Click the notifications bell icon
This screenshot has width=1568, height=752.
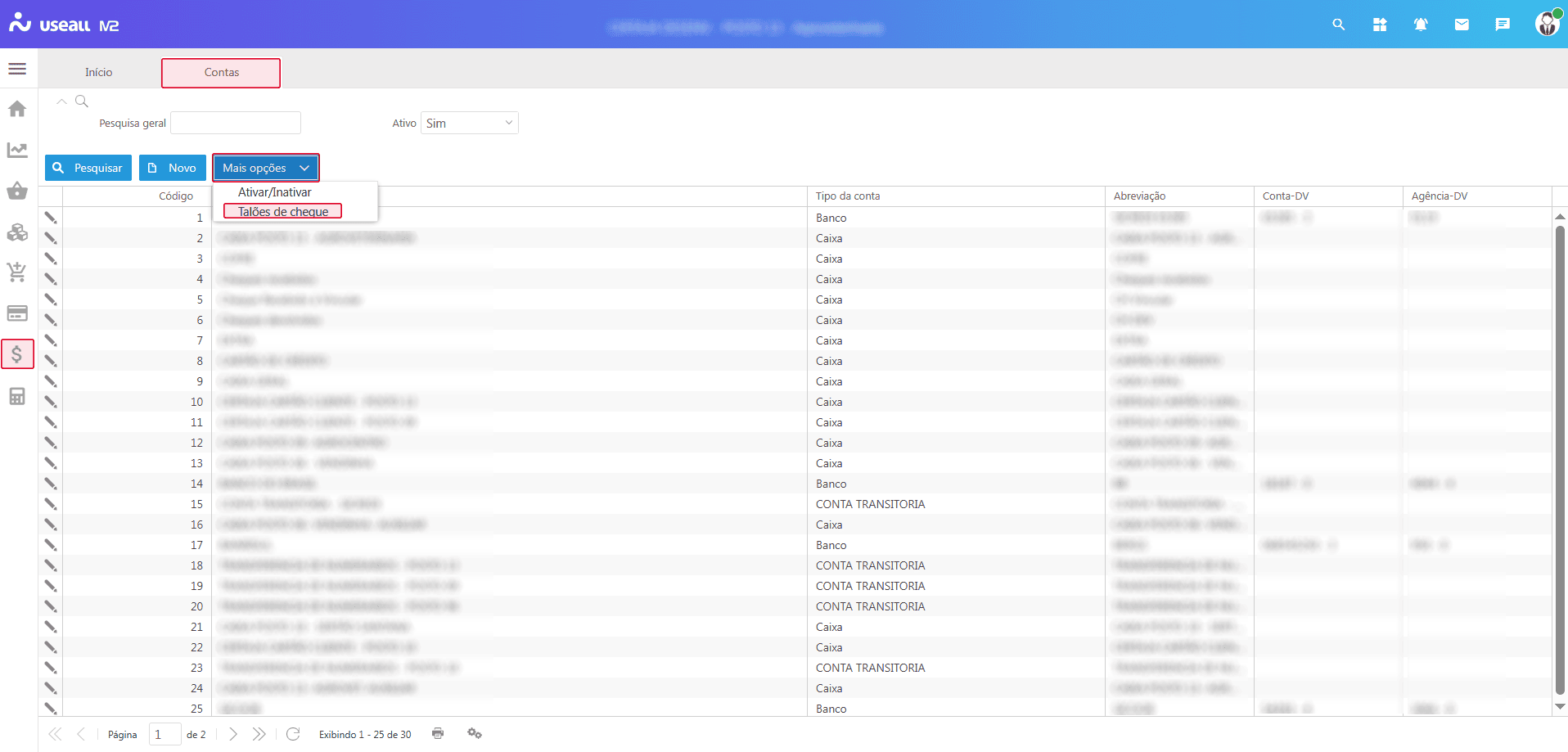tap(1420, 25)
